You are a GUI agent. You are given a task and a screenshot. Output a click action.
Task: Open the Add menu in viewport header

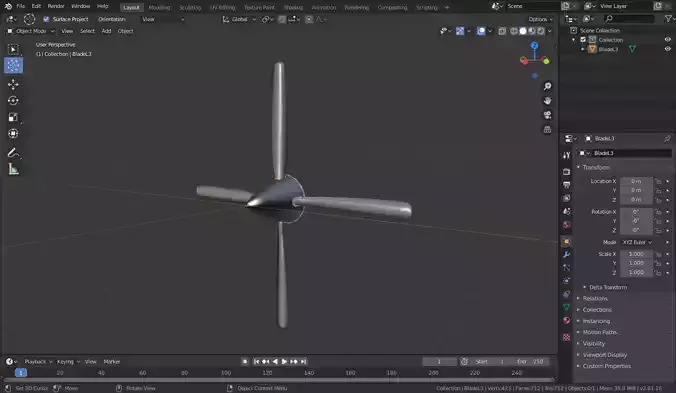pos(106,31)
